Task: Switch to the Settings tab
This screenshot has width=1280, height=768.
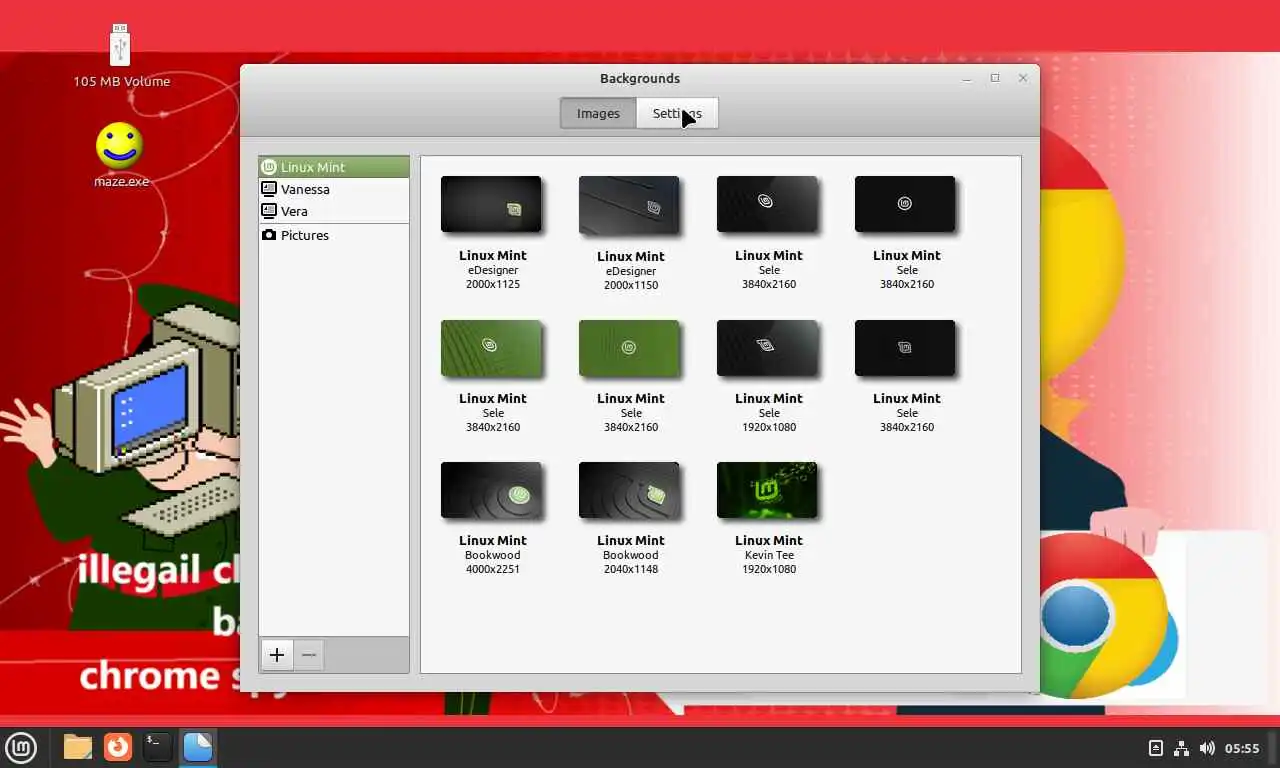Action: coord(677,113)
